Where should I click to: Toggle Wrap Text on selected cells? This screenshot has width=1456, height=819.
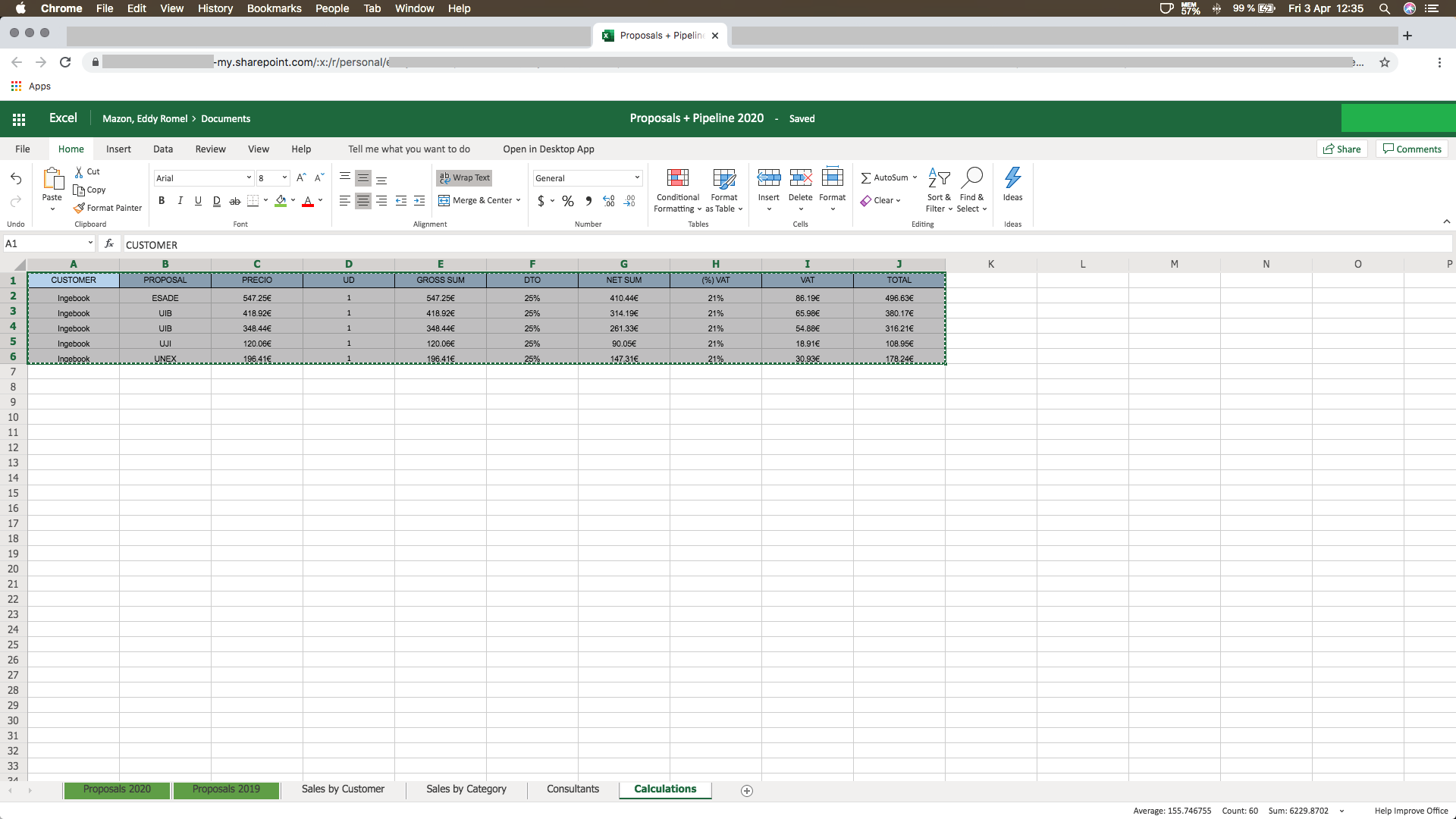tap(464, 177)
